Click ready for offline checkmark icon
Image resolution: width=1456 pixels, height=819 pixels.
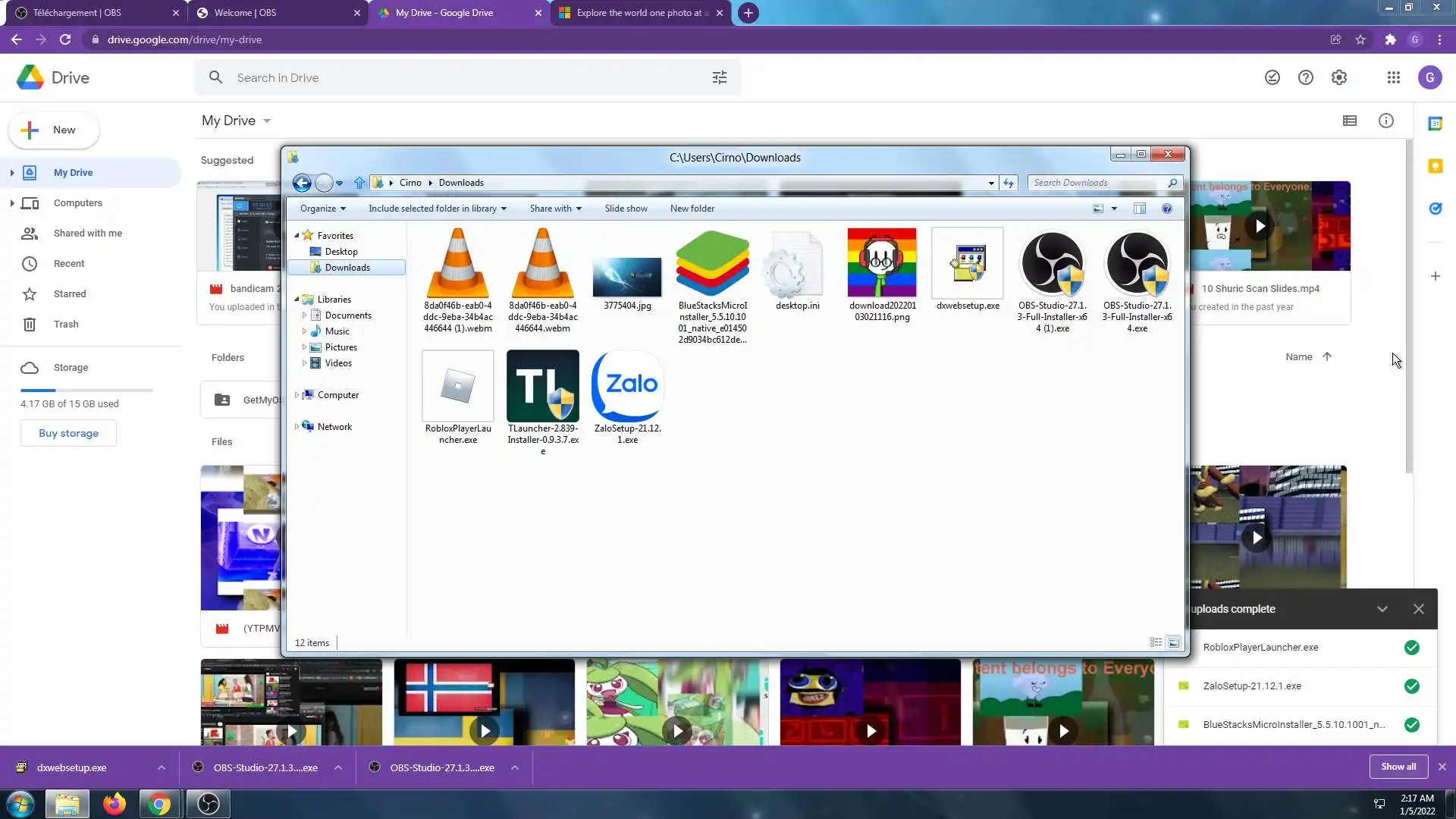[x=1272, y=77]
